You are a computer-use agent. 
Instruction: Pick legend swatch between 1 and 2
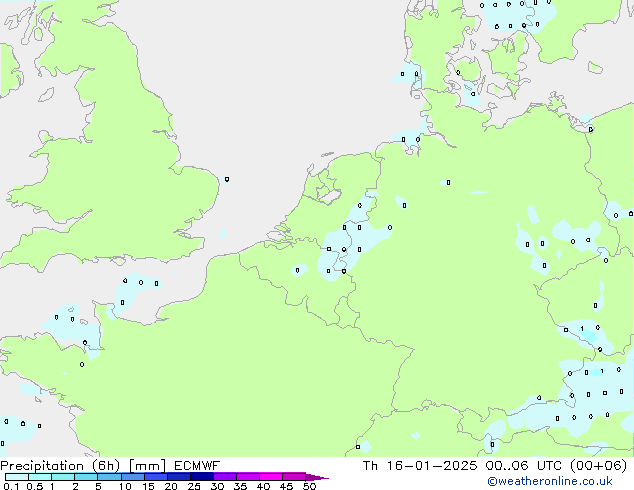63,477
